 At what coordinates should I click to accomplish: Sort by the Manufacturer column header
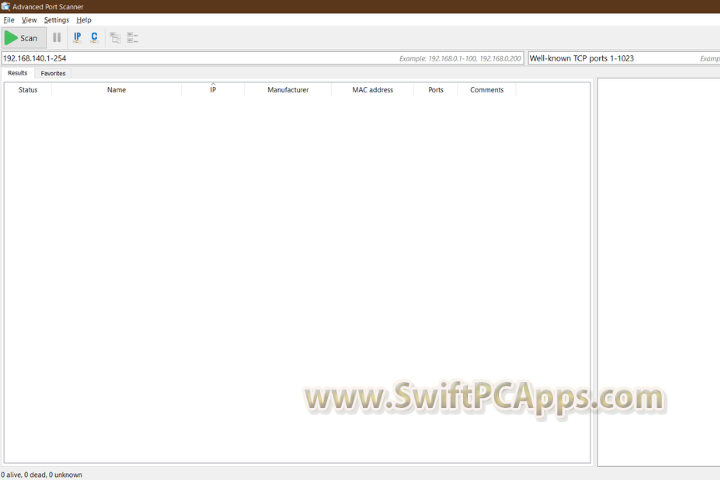[288, 90]
